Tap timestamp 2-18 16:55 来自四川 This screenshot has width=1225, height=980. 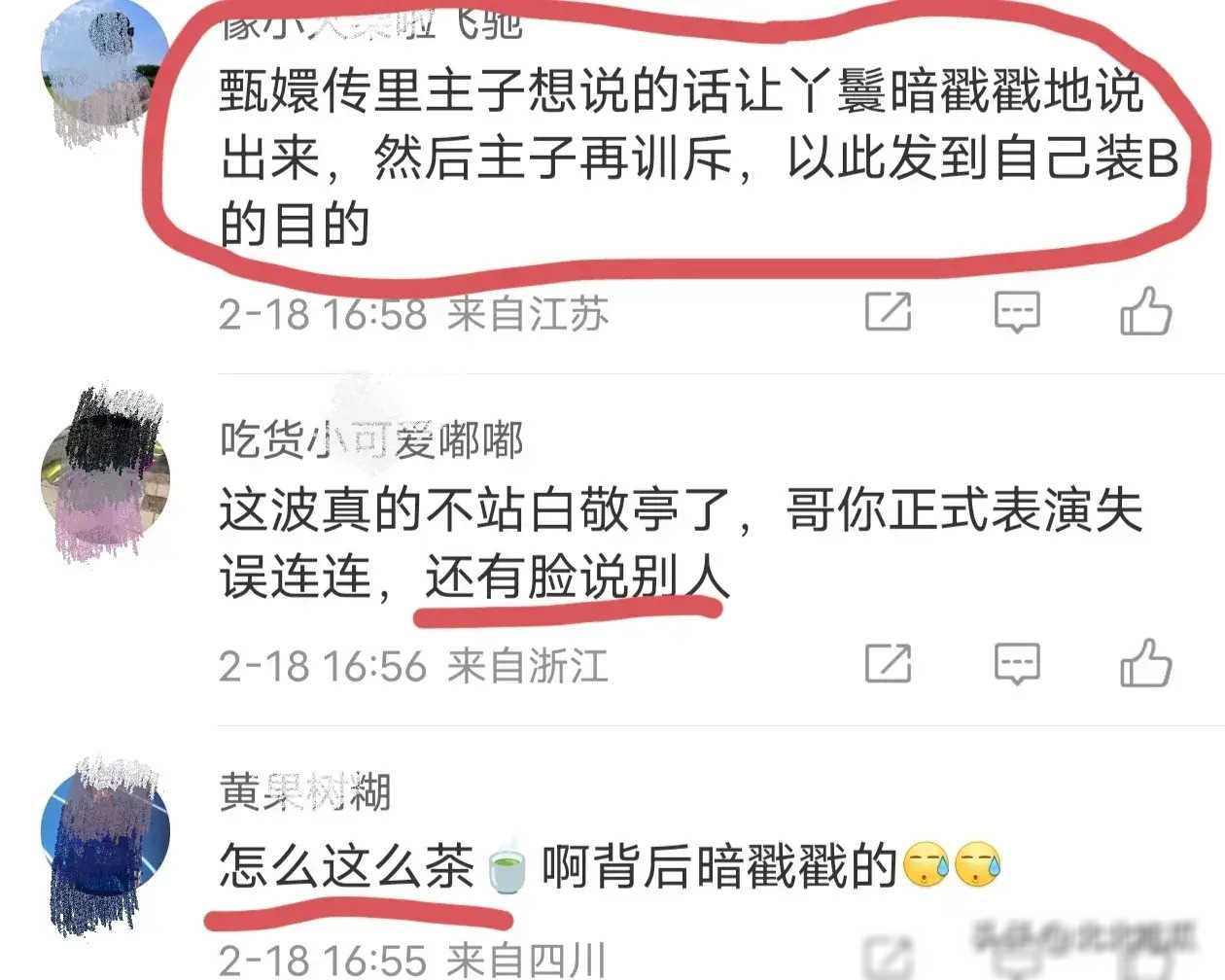click(412, 961)
